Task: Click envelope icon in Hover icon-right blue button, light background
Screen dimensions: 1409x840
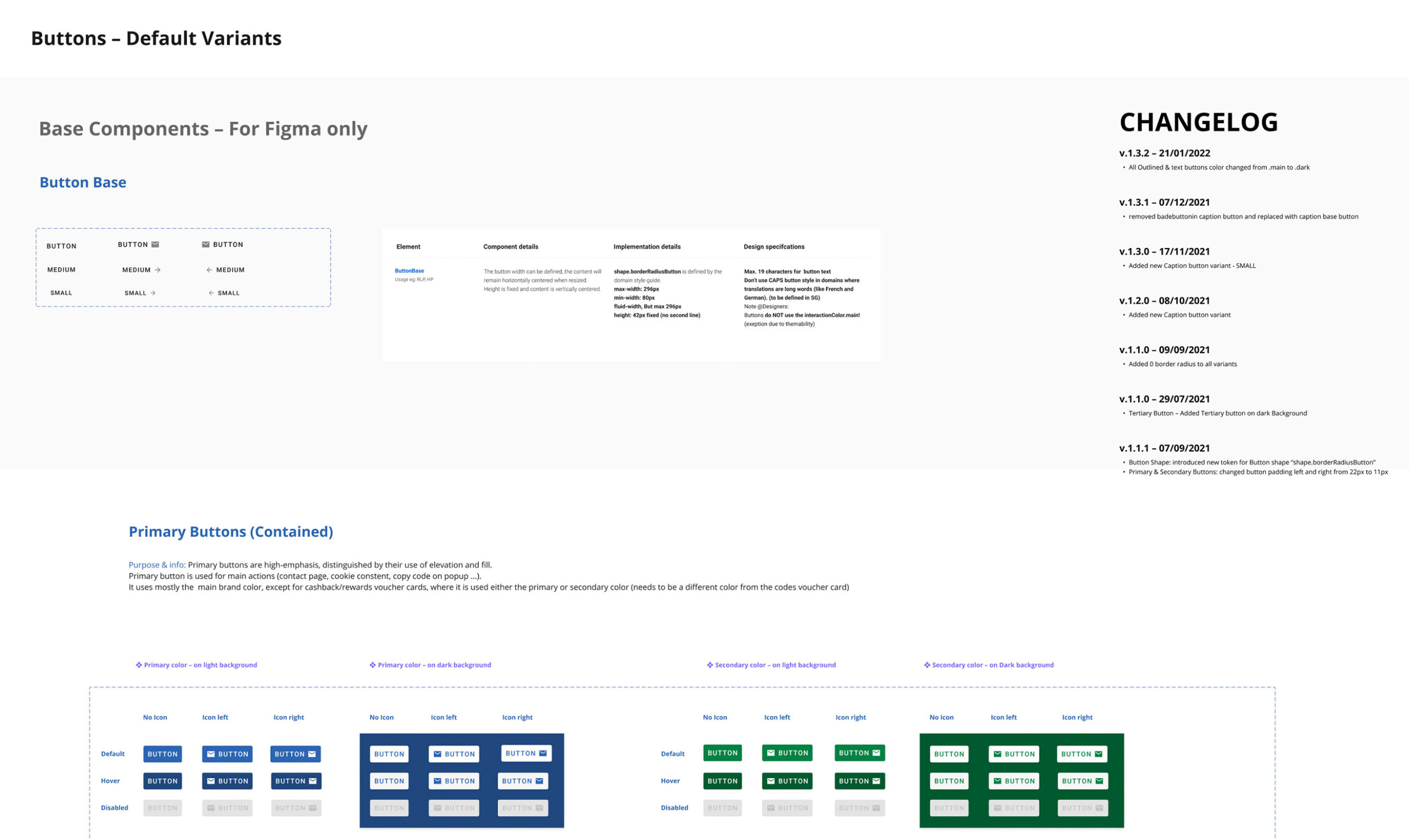Action: [313, 781]
